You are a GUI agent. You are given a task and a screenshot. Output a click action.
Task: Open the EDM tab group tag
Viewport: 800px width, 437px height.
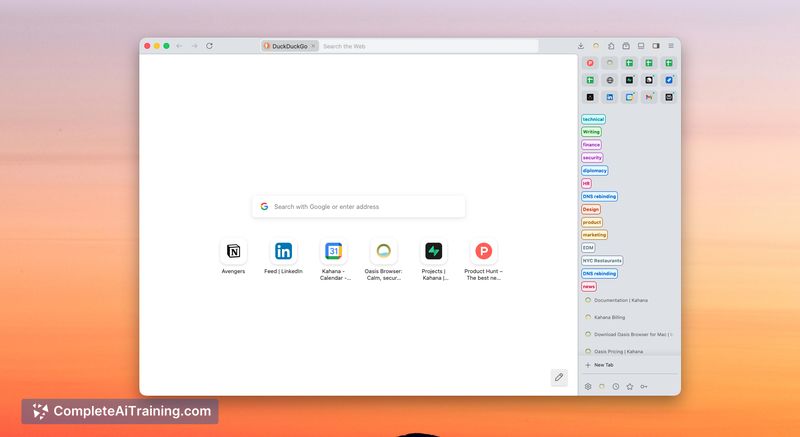pos(588,248)
